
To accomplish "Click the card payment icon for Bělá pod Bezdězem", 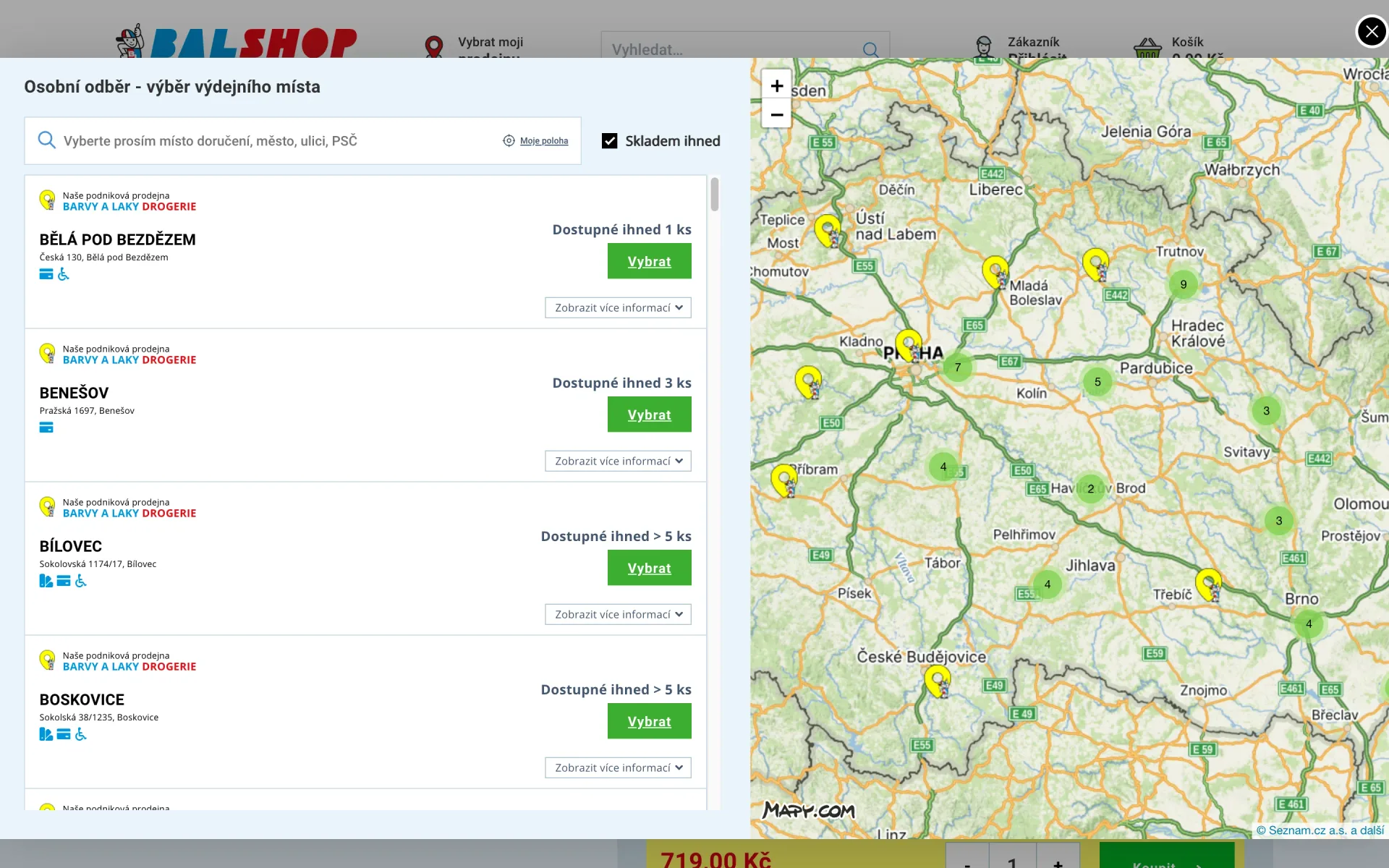I will (46, 274).
